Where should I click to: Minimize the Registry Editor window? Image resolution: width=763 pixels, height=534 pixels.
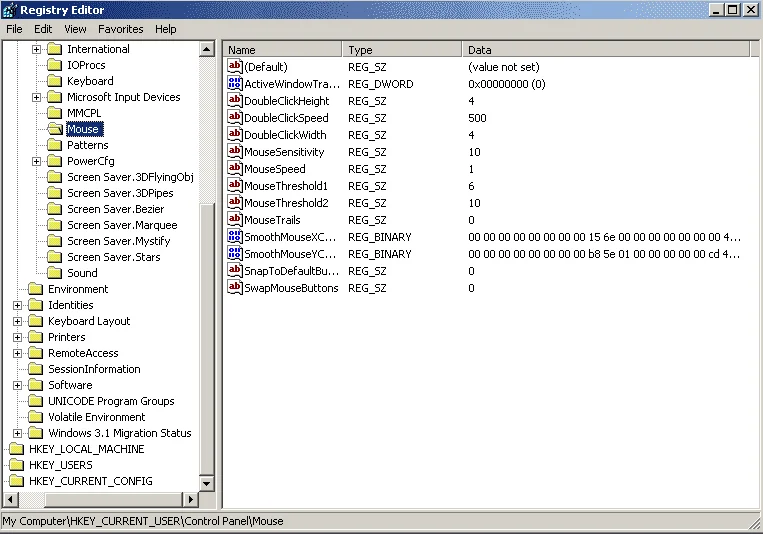point(716,10)
